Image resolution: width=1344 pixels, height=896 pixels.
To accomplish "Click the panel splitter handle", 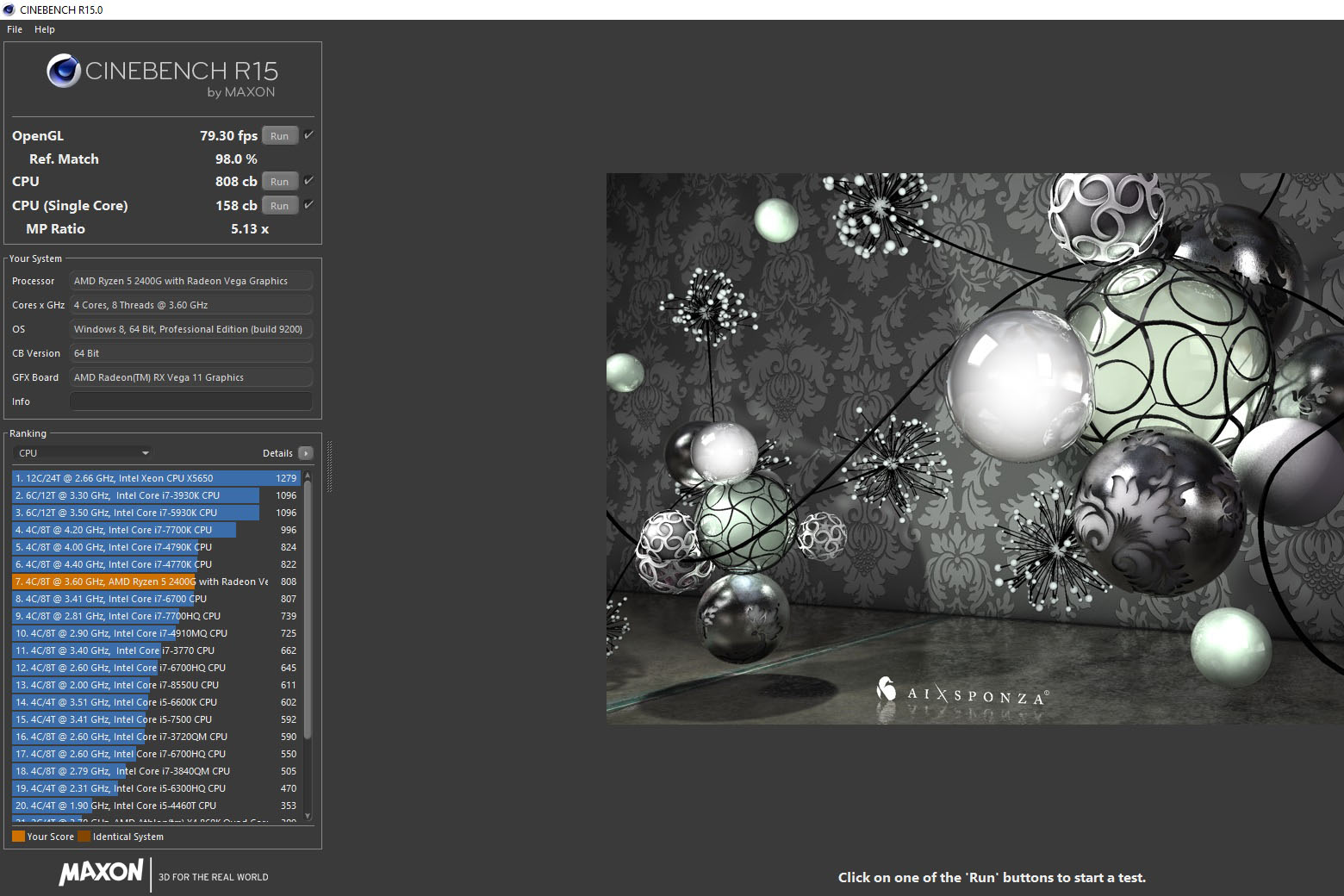I will tap(329, 466).
